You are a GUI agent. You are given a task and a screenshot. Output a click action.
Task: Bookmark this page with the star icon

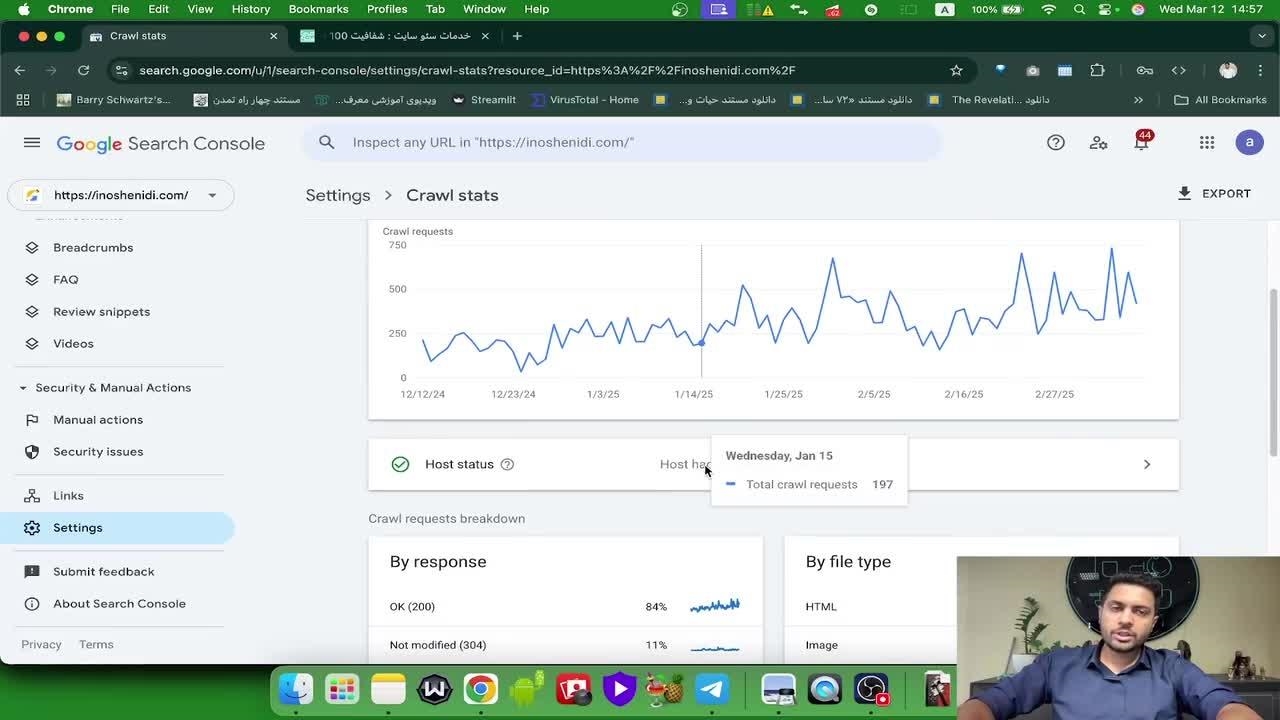tap(956, 70)
